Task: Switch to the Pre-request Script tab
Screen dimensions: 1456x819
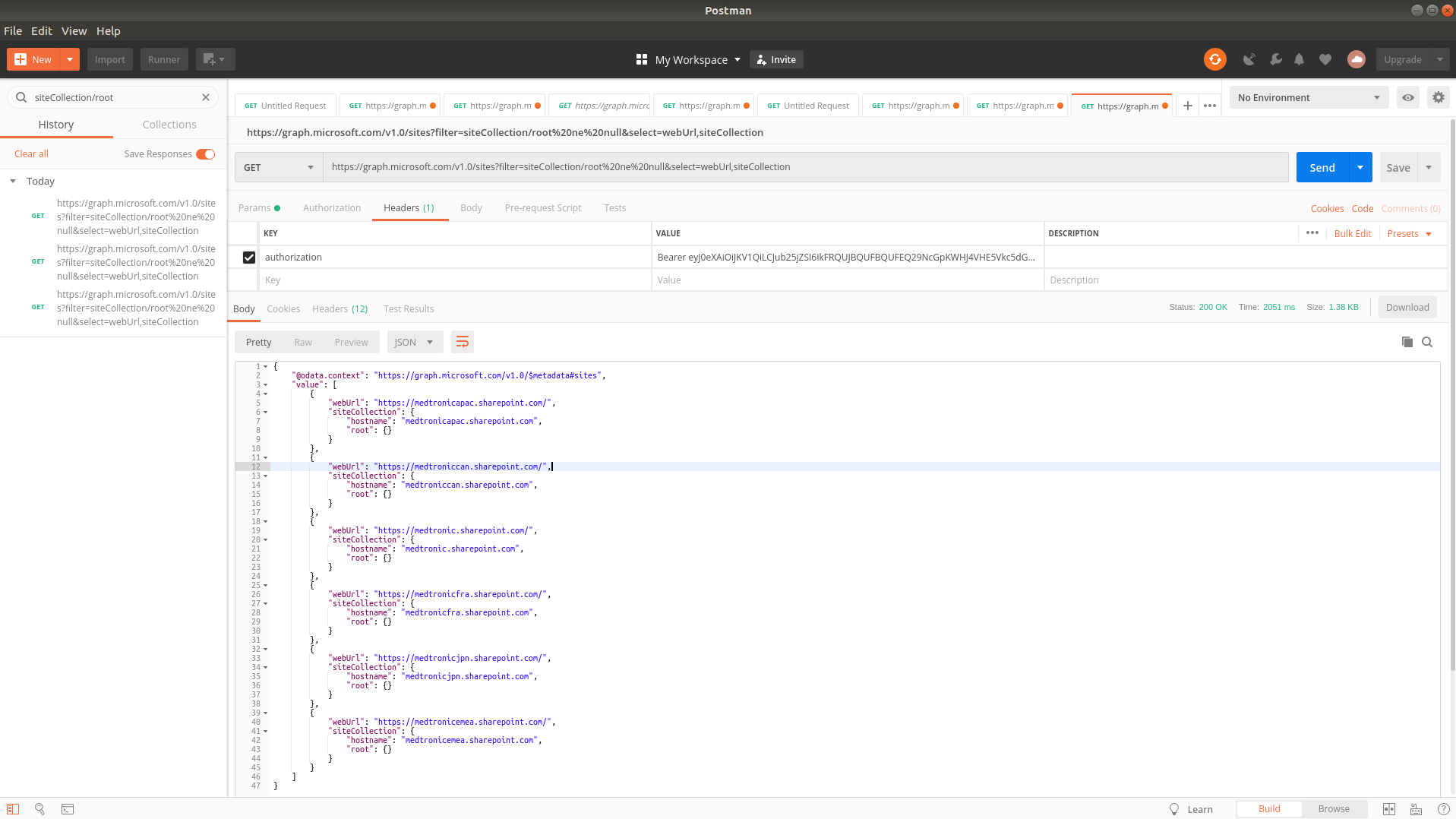Action: pyautogui.click(x=542, y=207)
